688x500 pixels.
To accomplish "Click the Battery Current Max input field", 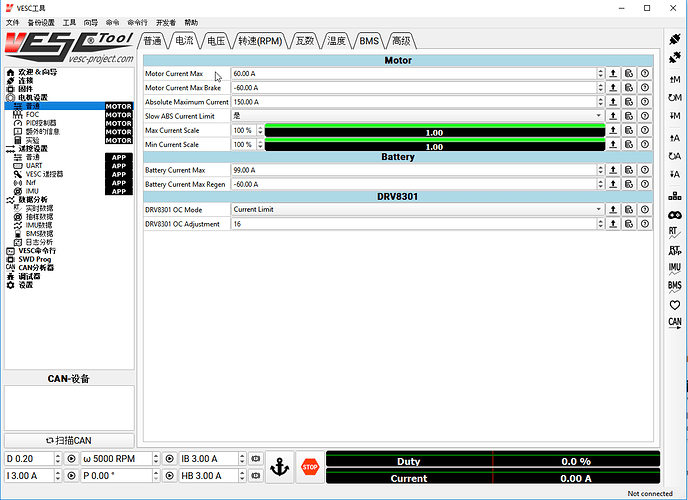I will click(x=417, y=170).
